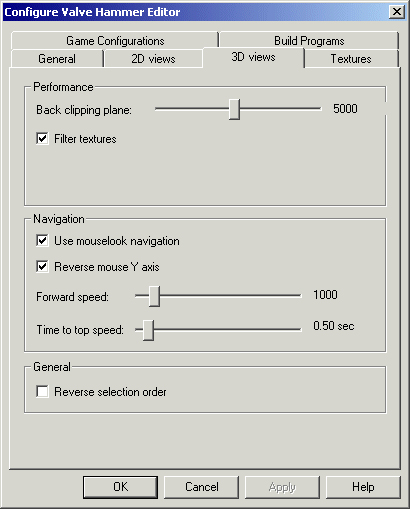Click the Forward speed label
The width and height of the screenshot is (410, 509).
click(x=72, y=297)
